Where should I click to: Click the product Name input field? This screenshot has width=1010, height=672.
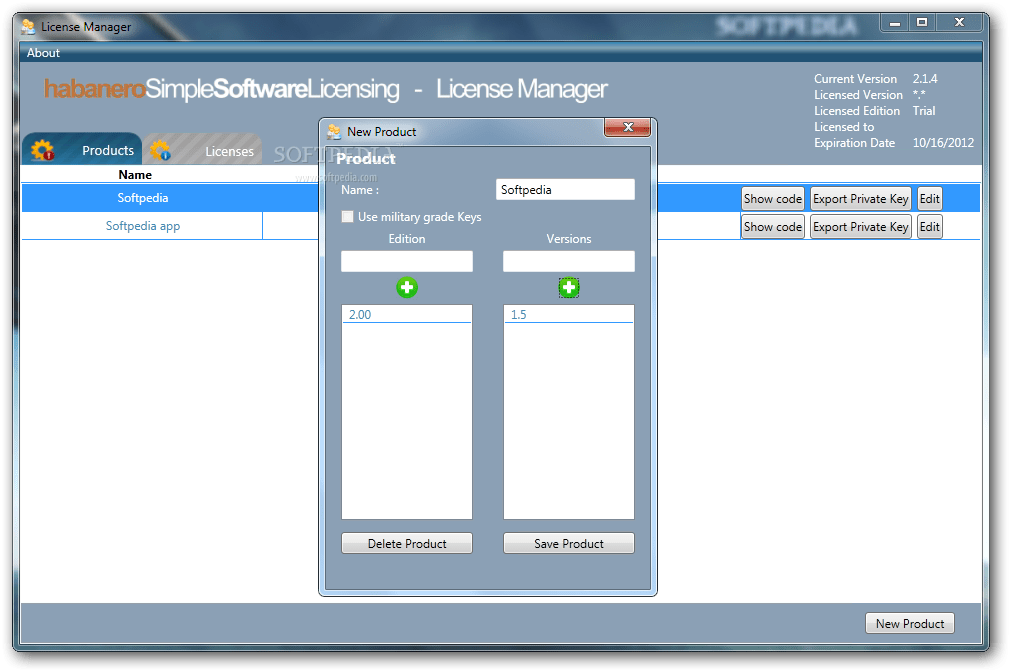565,189
